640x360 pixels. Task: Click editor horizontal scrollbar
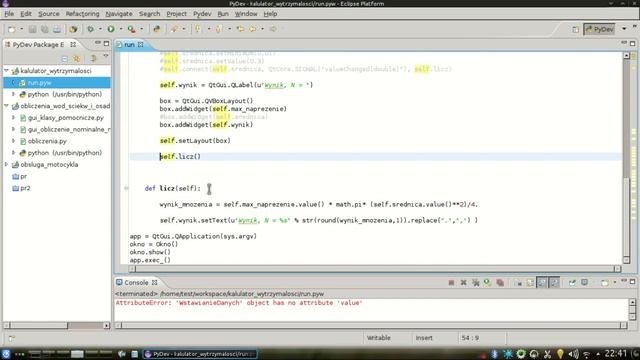375,269
